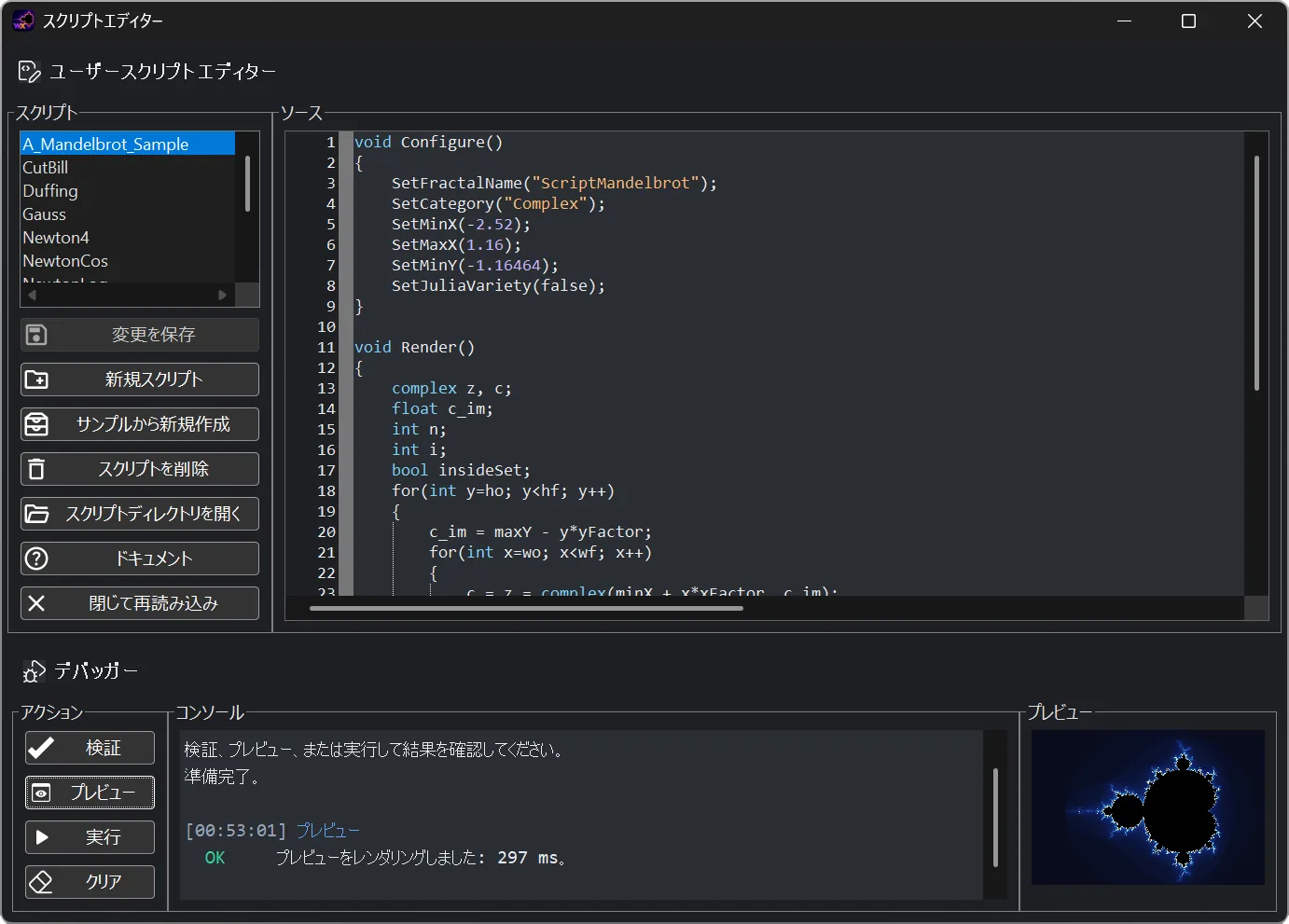
Task: Click the OK status in console
Action: 215,858
